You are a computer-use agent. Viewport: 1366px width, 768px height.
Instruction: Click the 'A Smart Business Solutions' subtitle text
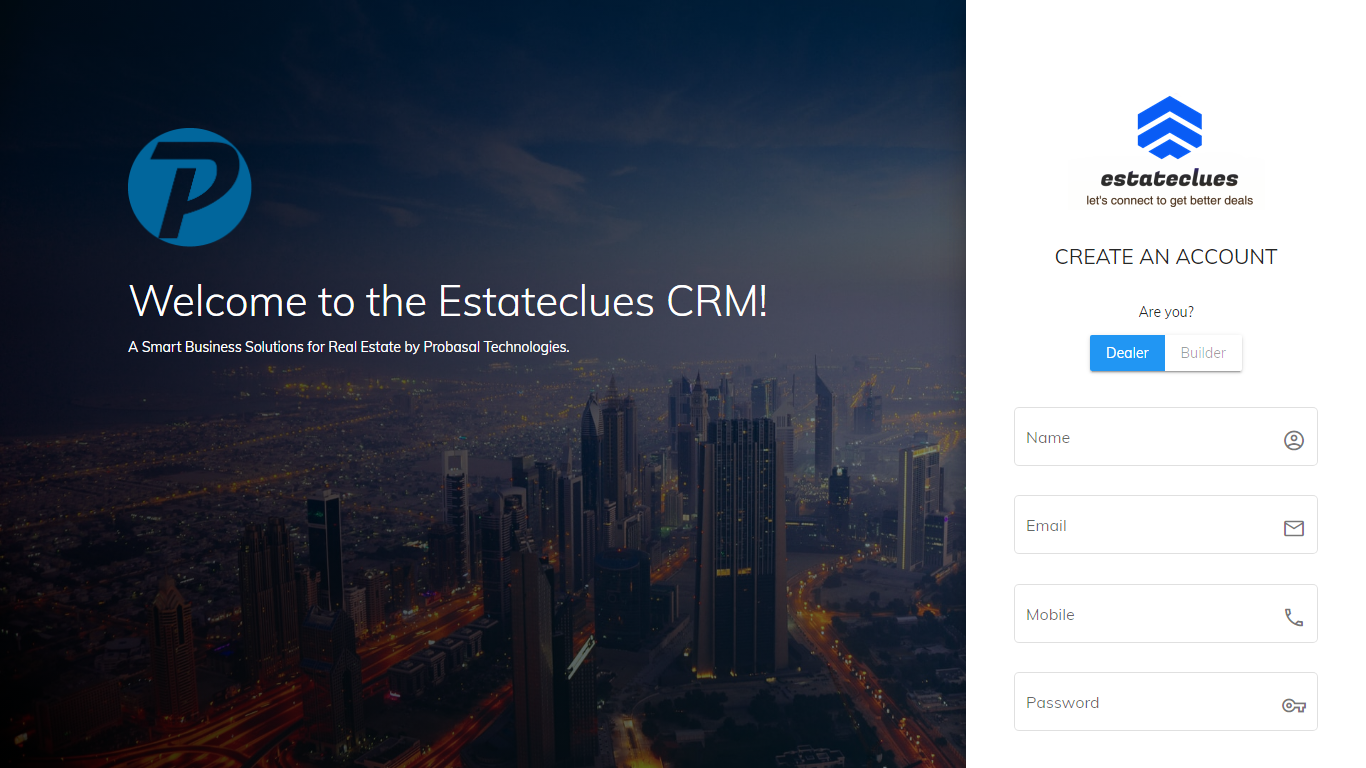(x=250, y=347)
